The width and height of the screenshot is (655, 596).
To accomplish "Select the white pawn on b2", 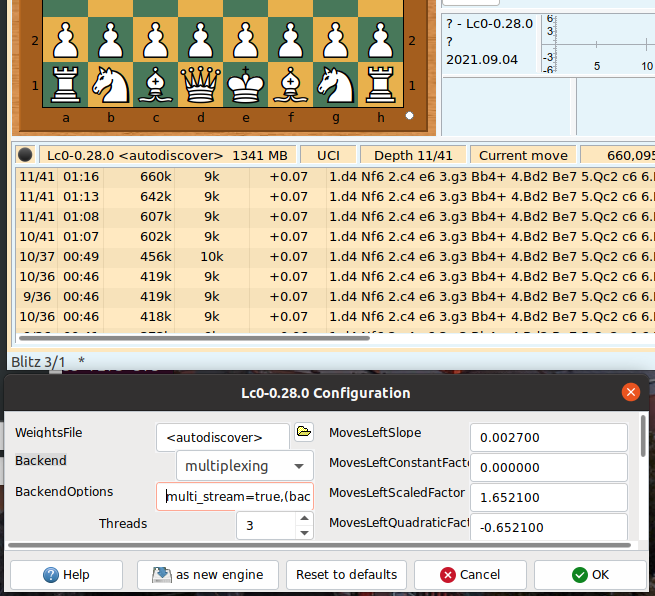I will [x=110, y=40].
